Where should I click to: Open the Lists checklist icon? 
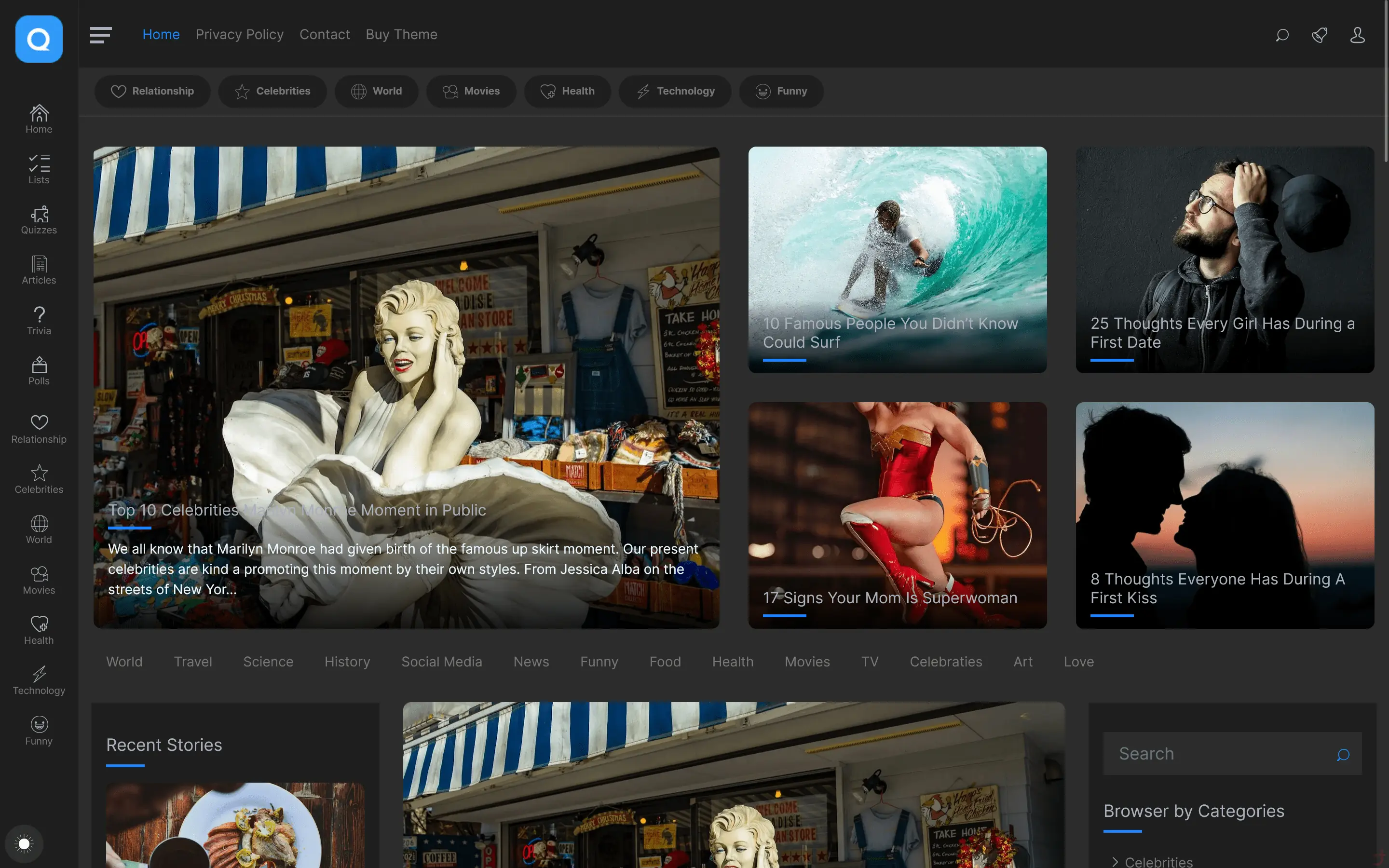[x=39, y=163]
